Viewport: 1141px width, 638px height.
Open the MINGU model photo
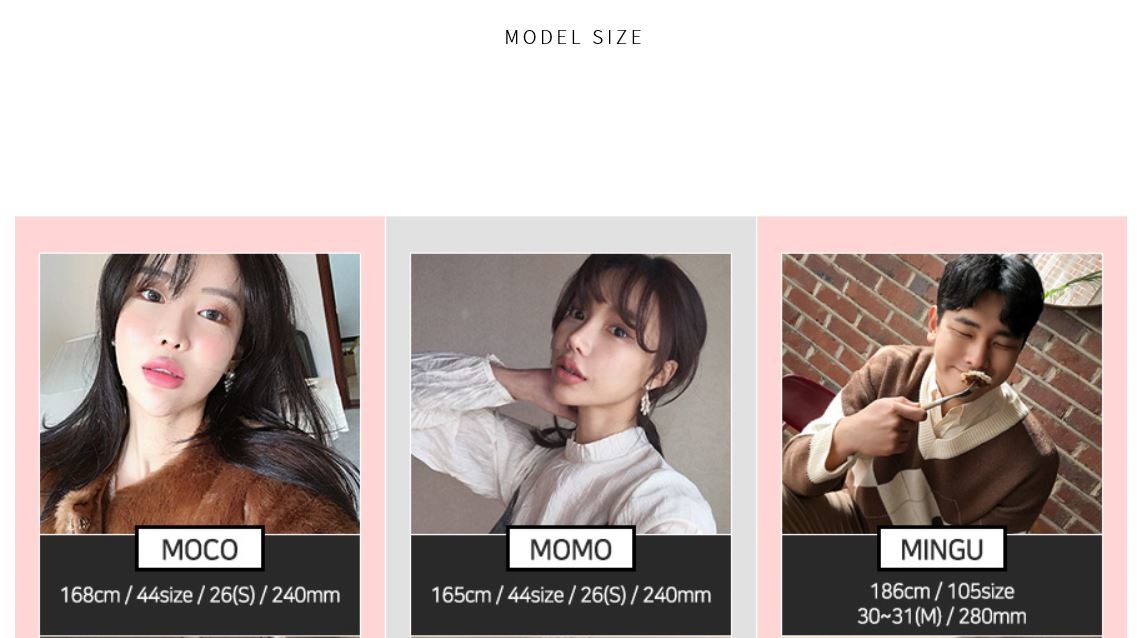pos(942,394)
